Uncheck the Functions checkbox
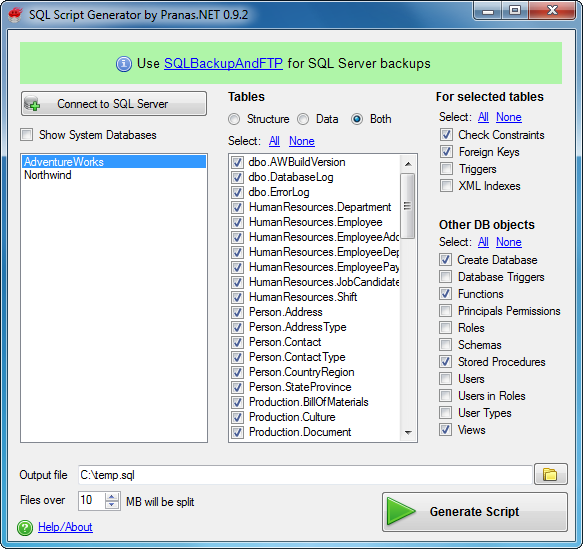This screenshot has width=583, height=549. (445, 294)
